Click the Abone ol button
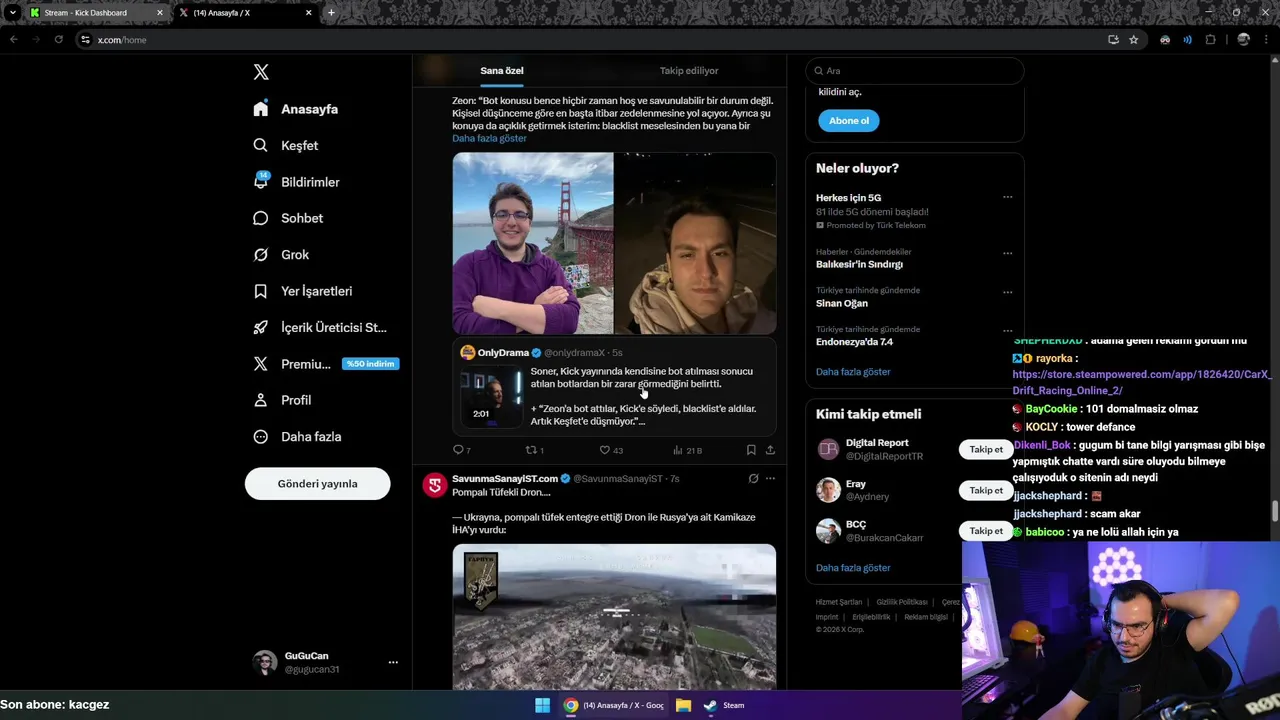This screenshot has height=720, width=1280. [x=849, y=121]
